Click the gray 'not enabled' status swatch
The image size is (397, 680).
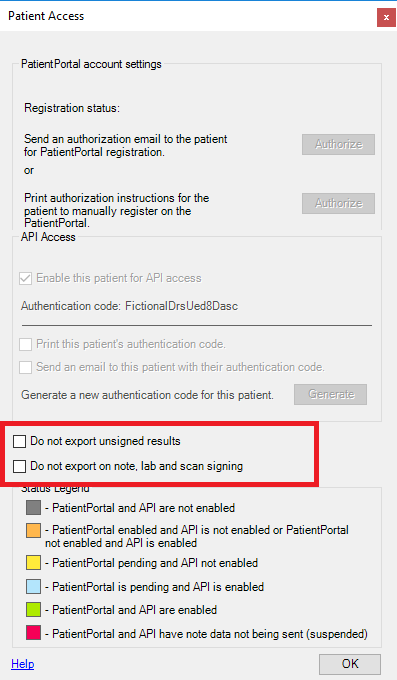(33, 507)
